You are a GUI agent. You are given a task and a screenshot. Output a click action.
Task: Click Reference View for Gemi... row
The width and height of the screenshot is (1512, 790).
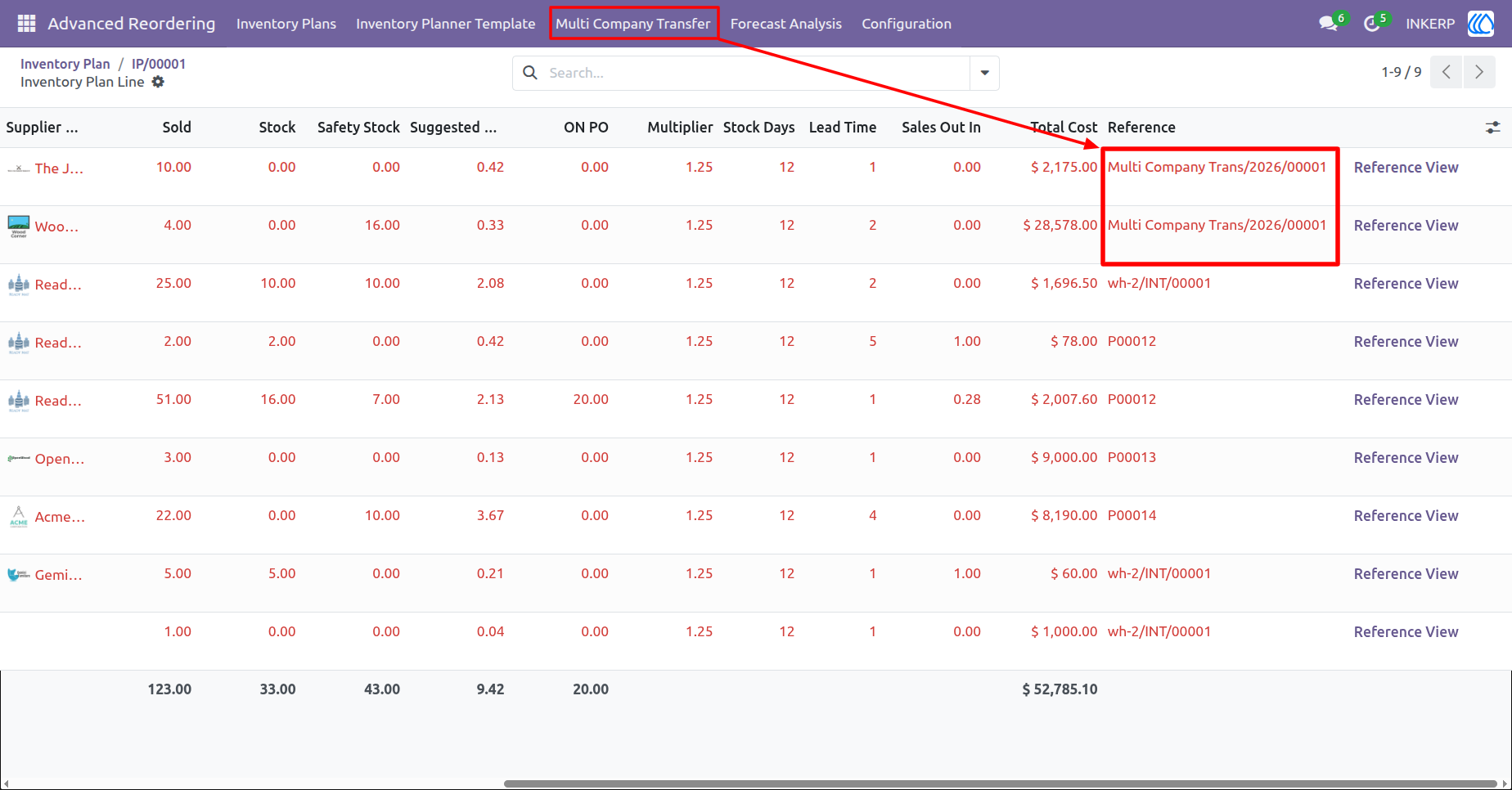pos(1406,574)
